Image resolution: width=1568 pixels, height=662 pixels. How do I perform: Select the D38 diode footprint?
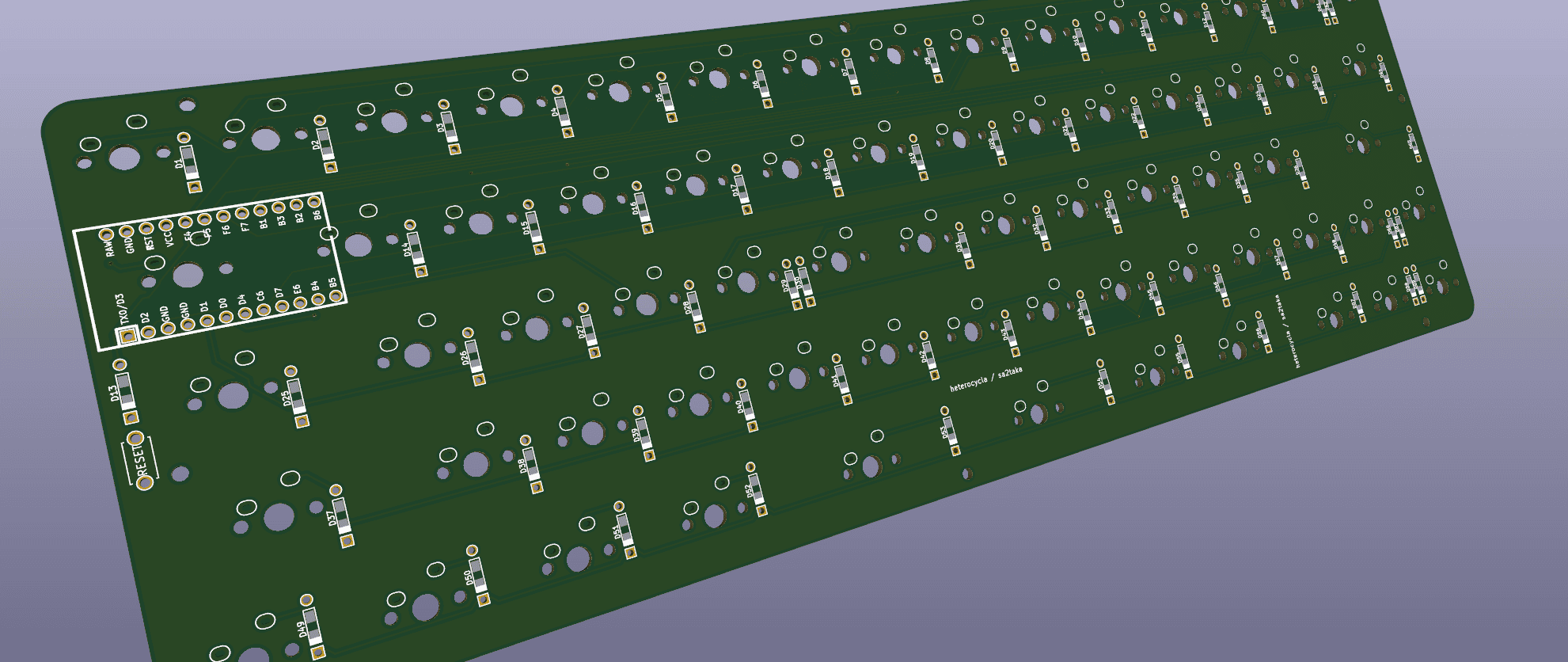530,463
